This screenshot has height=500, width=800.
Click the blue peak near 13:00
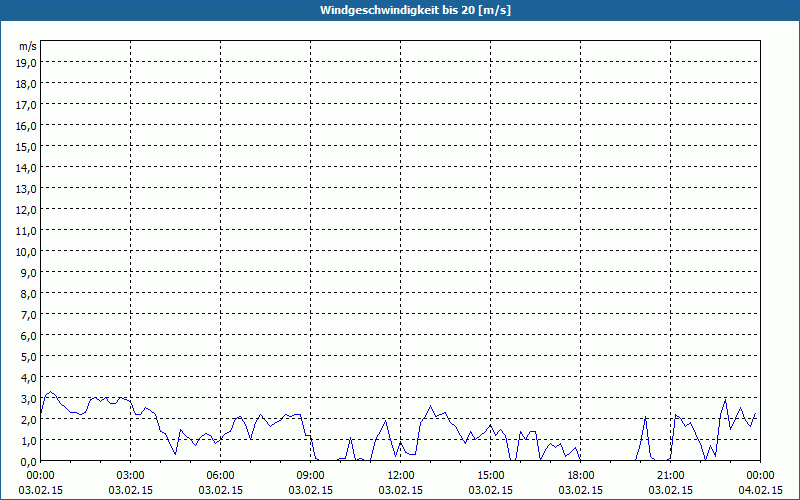[430, 406]
